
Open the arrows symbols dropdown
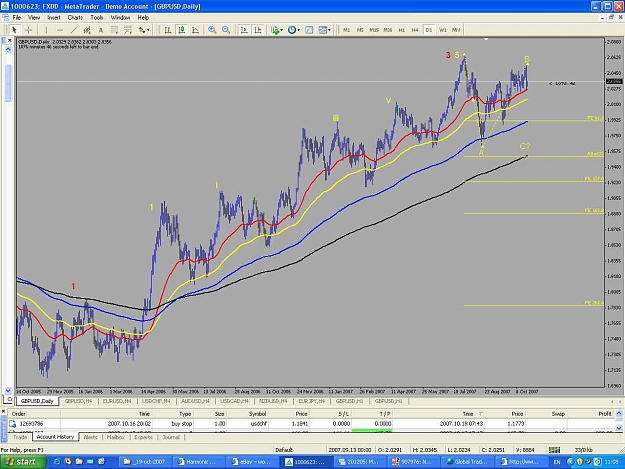pos(144,30)
